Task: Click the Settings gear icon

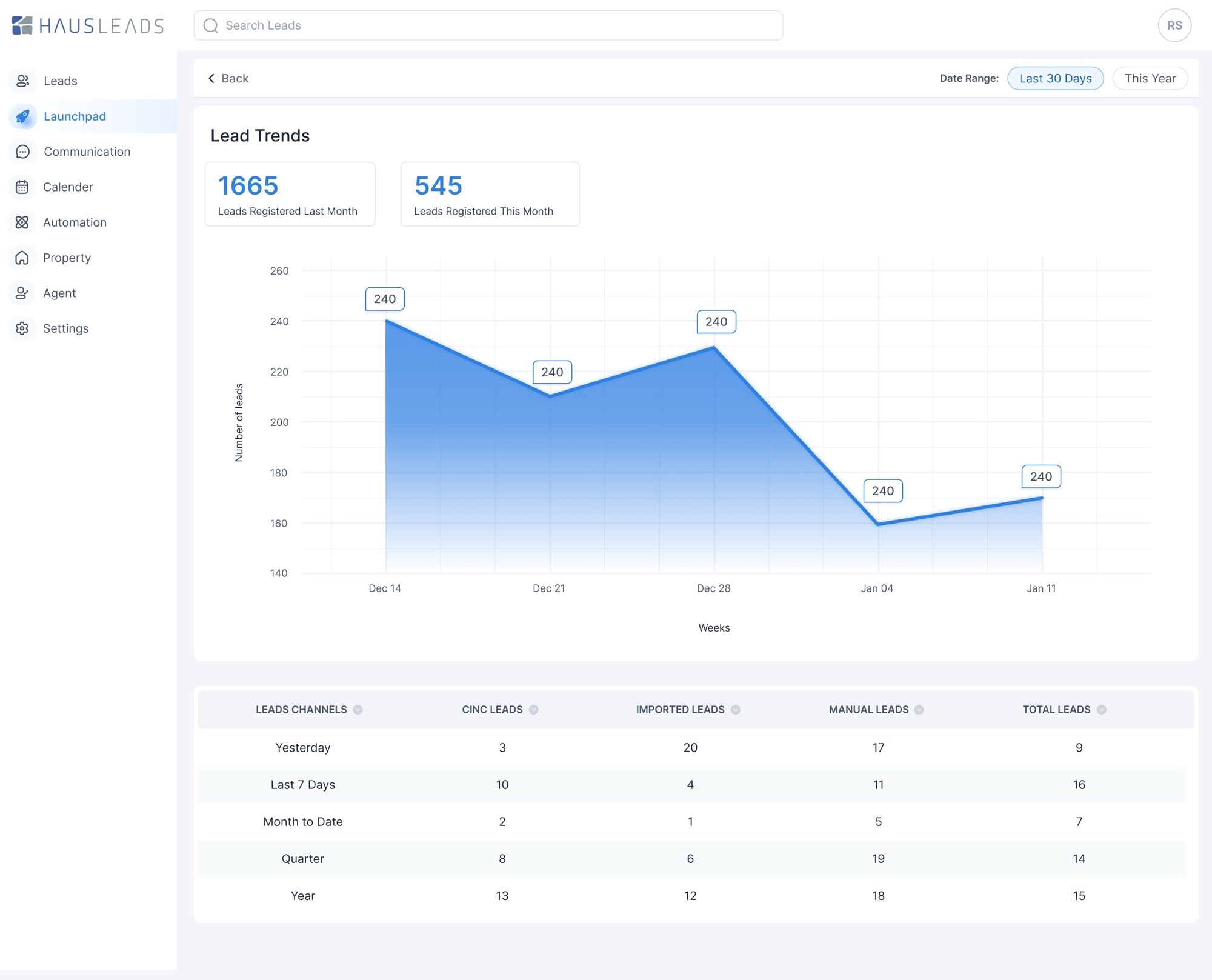Action: click(x=22, y=328)
